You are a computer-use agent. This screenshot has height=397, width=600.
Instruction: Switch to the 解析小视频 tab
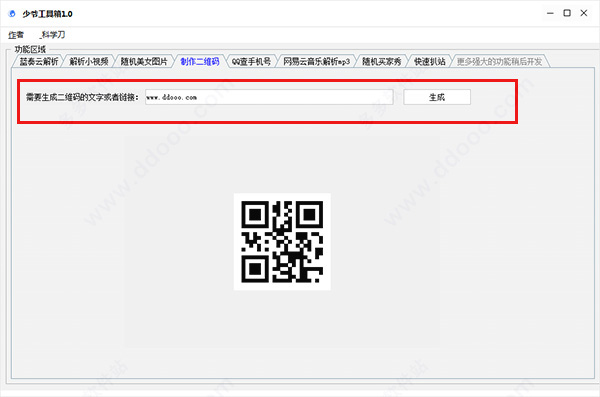89,61
